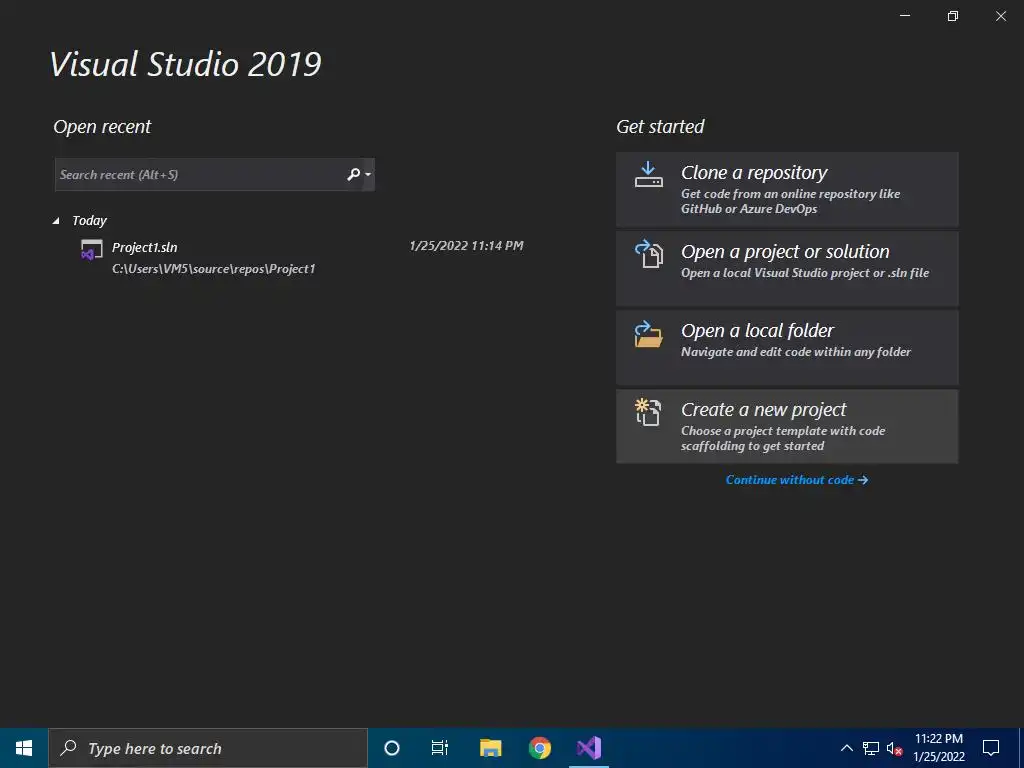
Task: Open Project1.sln from recent list
Action: (302, 257)
